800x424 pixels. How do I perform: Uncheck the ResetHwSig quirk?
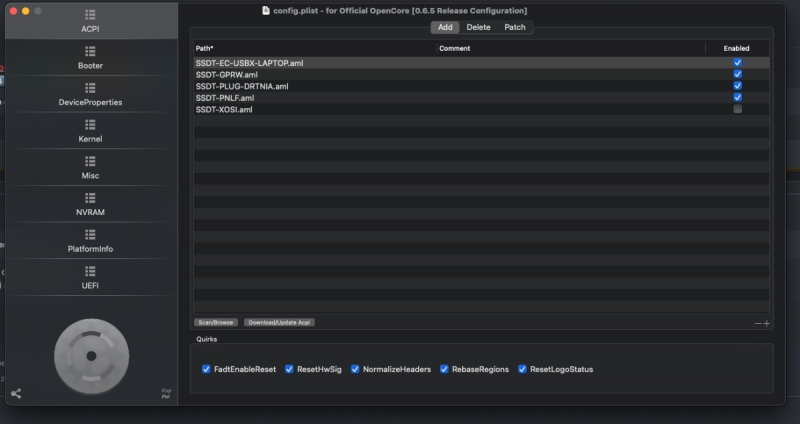point(289,369)
